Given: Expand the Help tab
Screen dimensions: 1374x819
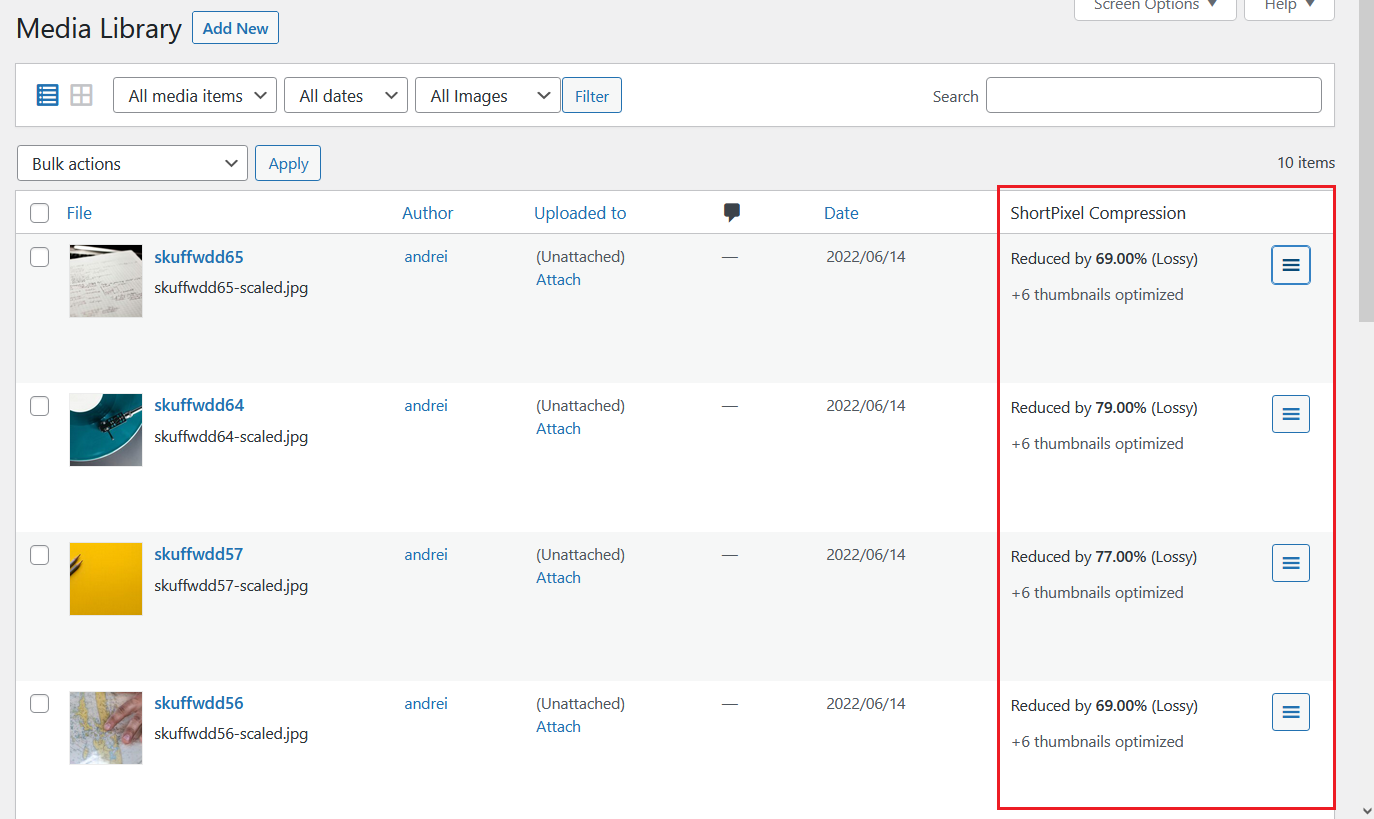Looking at the screenshot, I should pos(1288,6).
